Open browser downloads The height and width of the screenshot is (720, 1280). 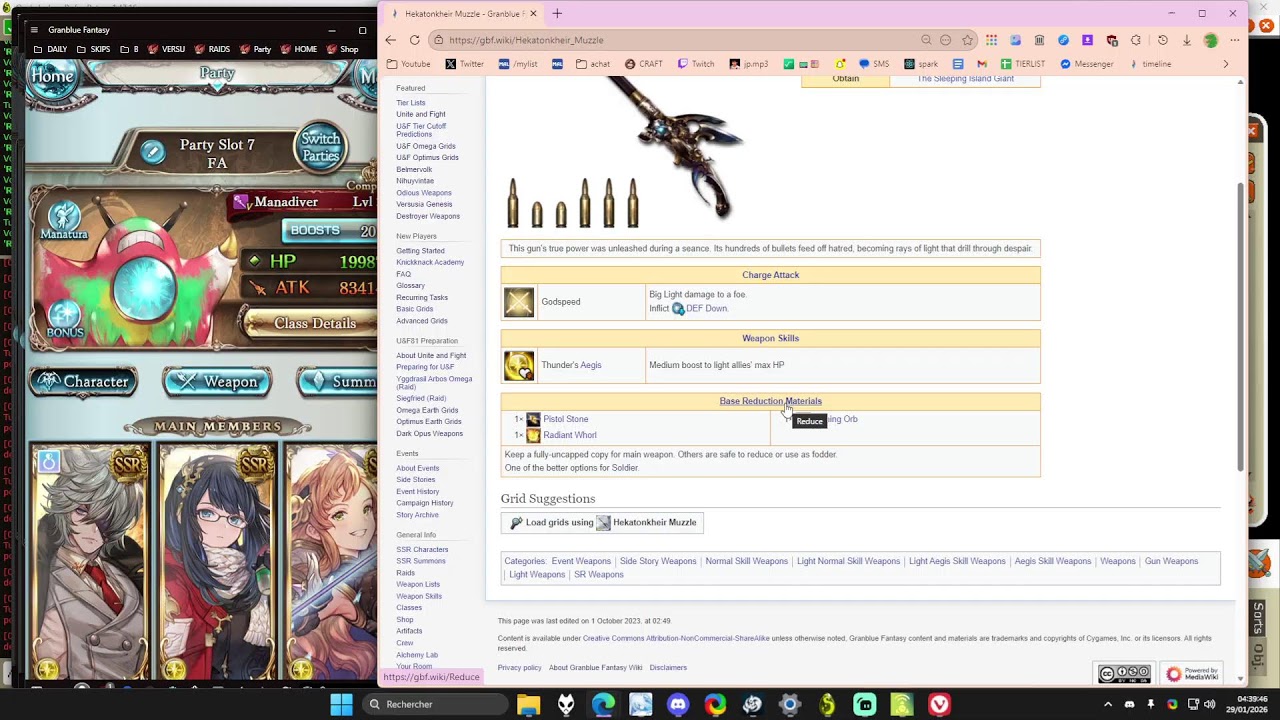coord(1186,40)
